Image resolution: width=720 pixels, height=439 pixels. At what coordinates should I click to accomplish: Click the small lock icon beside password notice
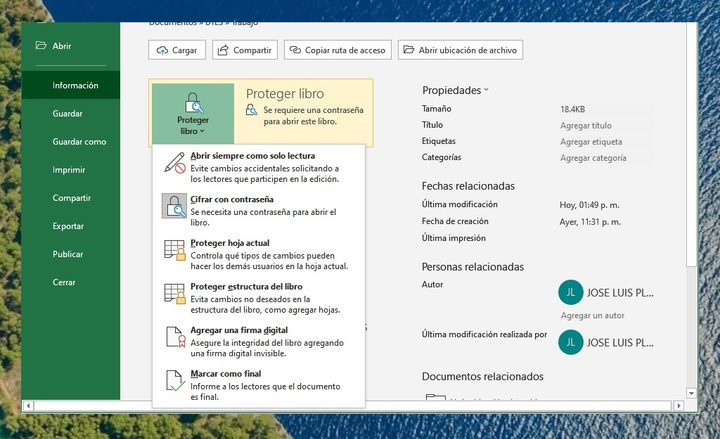tap(251, 110)
